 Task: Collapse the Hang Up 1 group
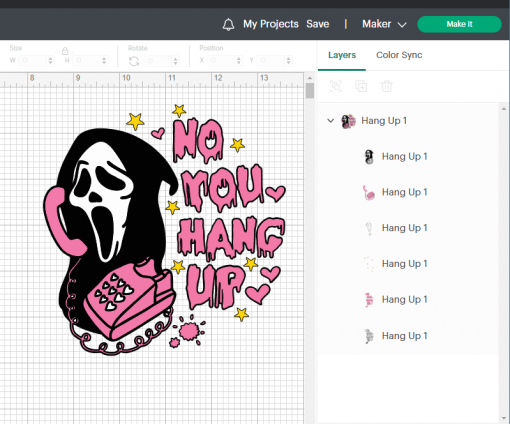[330, 121]
